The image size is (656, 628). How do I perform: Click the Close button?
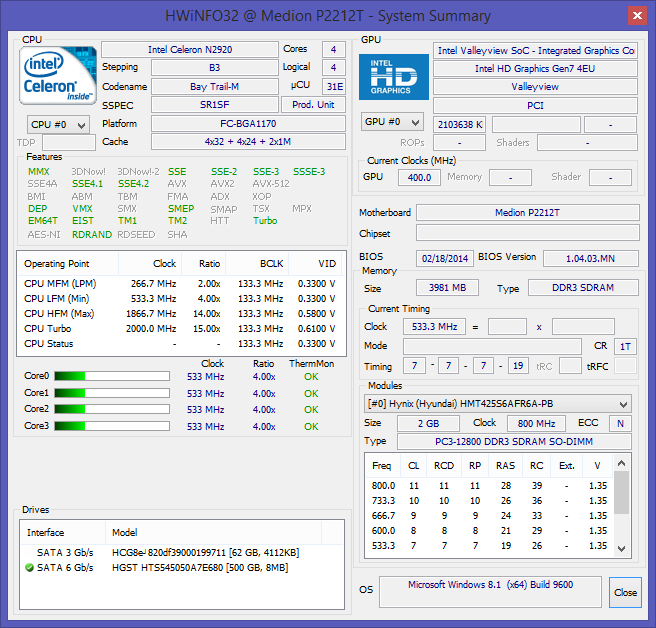[625, 592]
